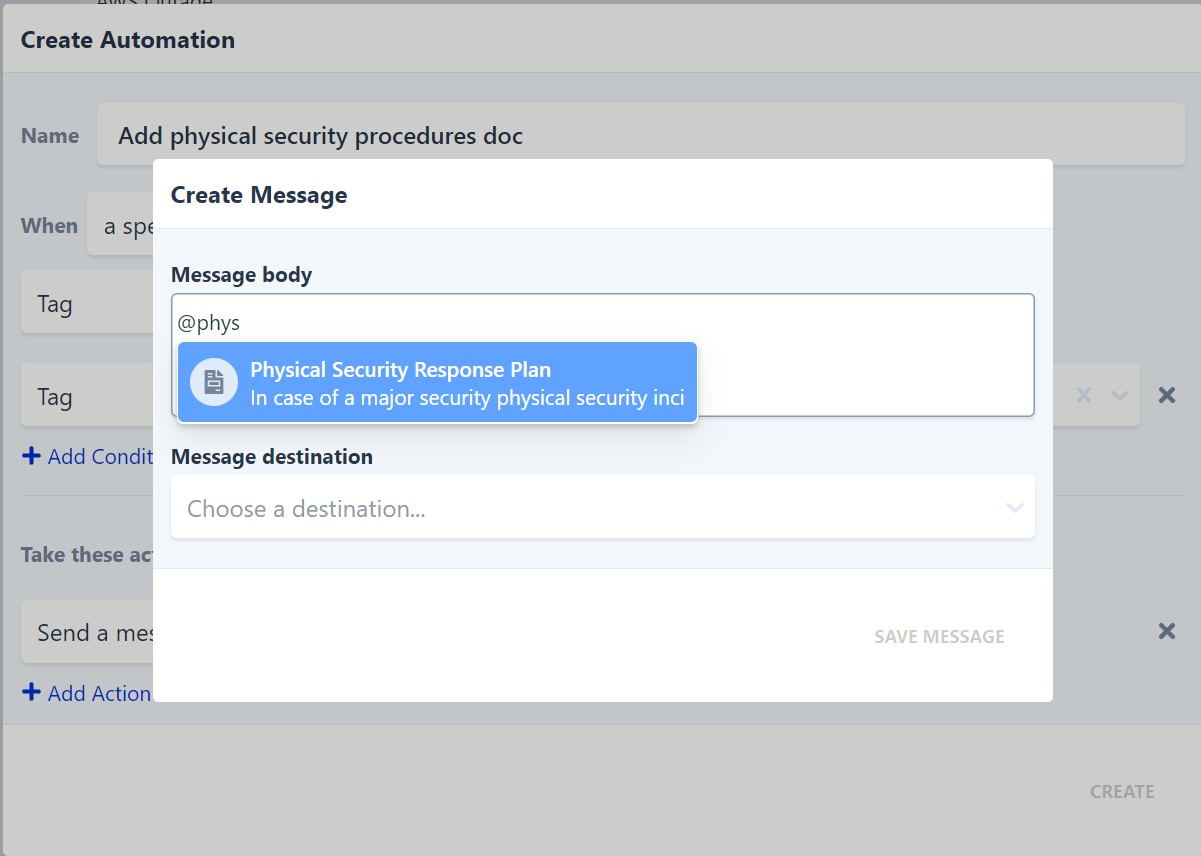Image resolution: width=1201 pixels, height=856 pixels.
Task: Open the When trigger dropdown
Action: [x=120, y=226]
